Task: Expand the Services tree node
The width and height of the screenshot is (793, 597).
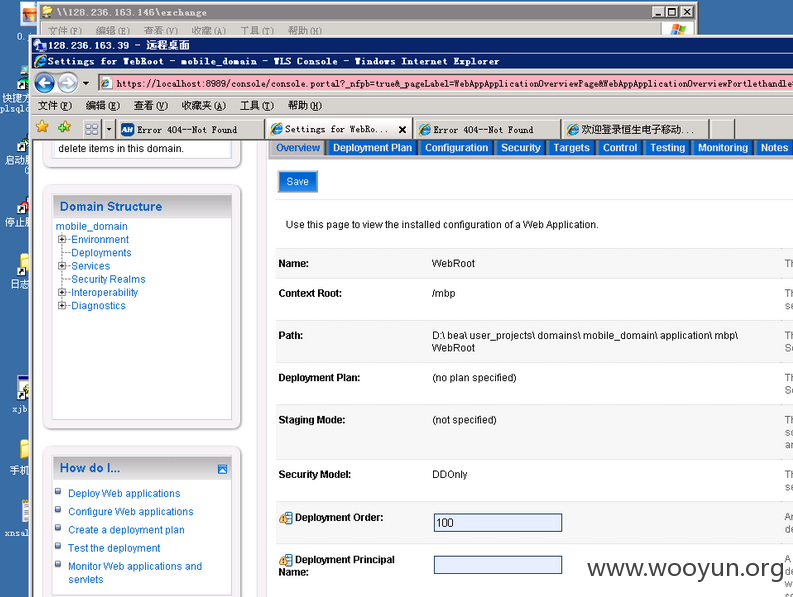Action: point(62,266)
